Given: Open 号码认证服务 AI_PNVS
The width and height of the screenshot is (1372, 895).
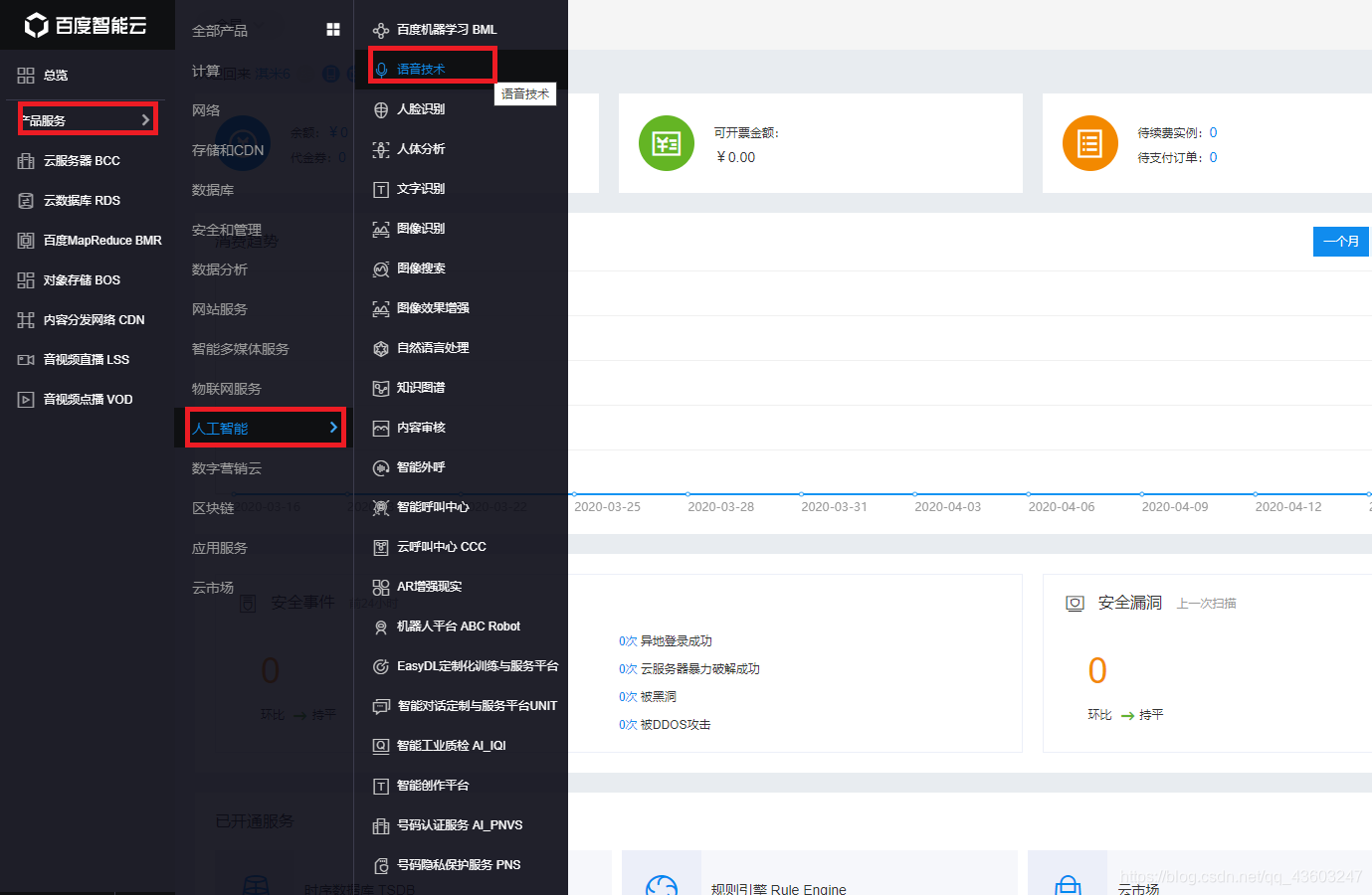Looking at the screenshot, I should [x=460, y=825].
